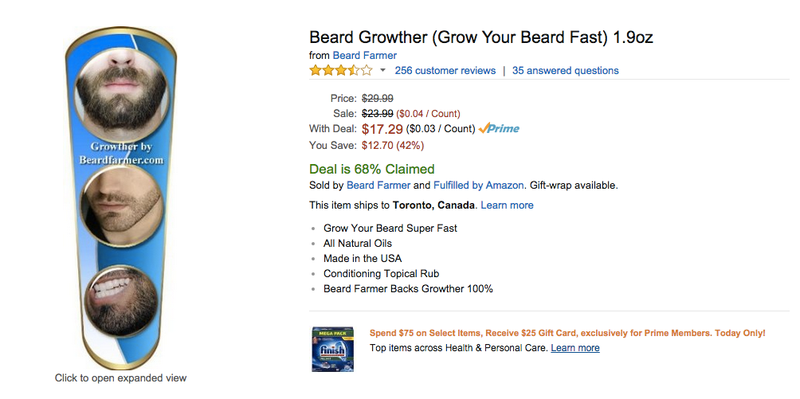Open the Finish Mega Pack thumbnail
This screenshot has width=800, height=399.
click(333, 349)
